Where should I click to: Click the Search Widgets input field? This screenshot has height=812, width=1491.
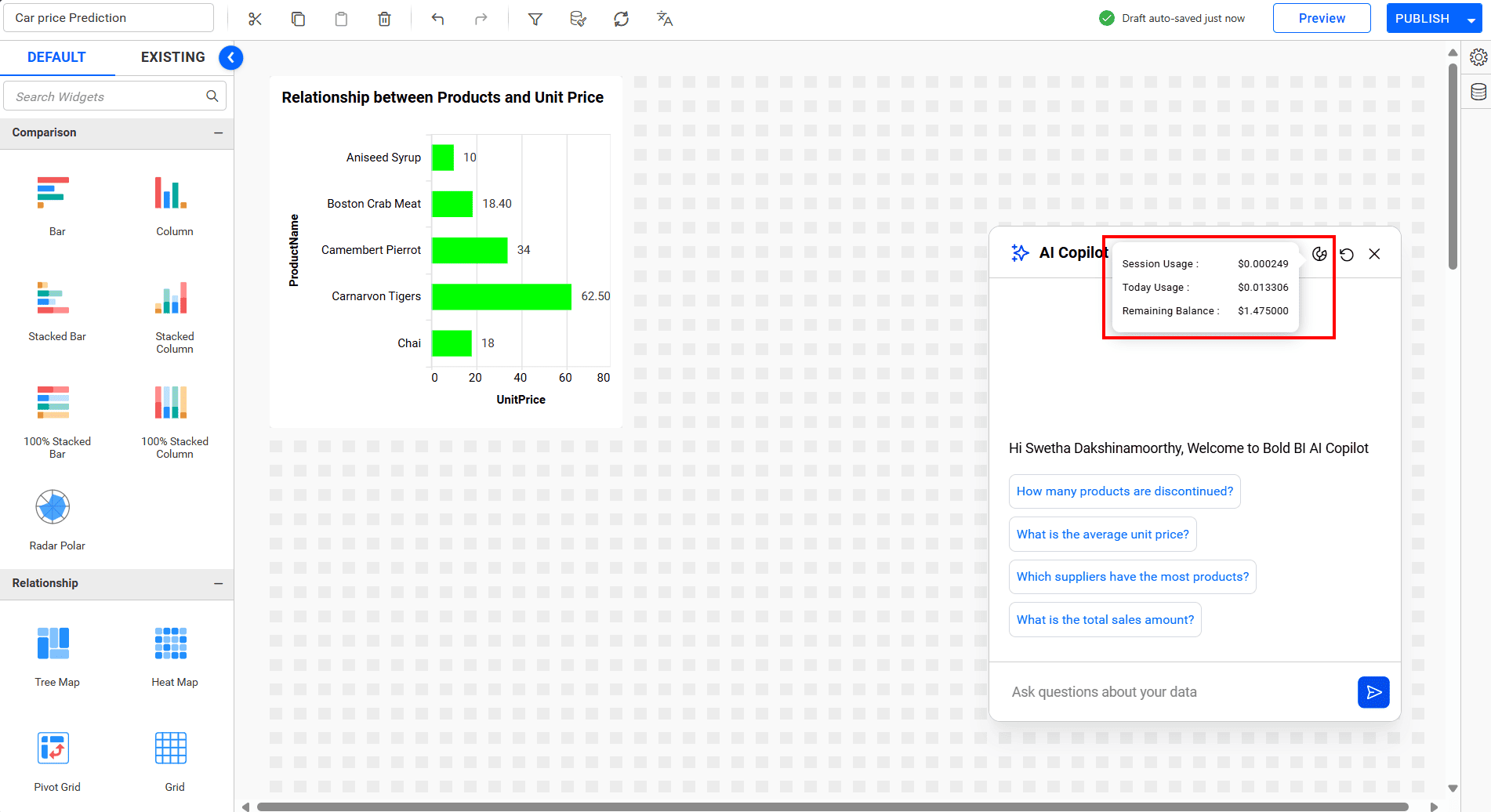click(x=106, y=96)
